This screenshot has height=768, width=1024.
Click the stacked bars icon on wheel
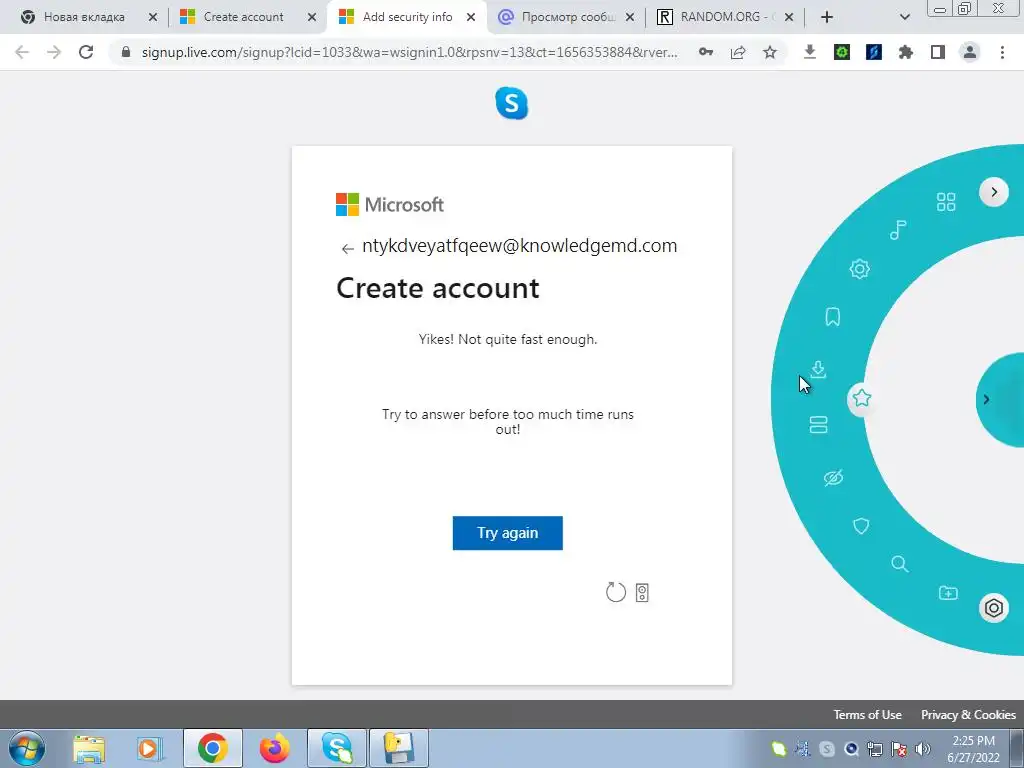[818, 424]
